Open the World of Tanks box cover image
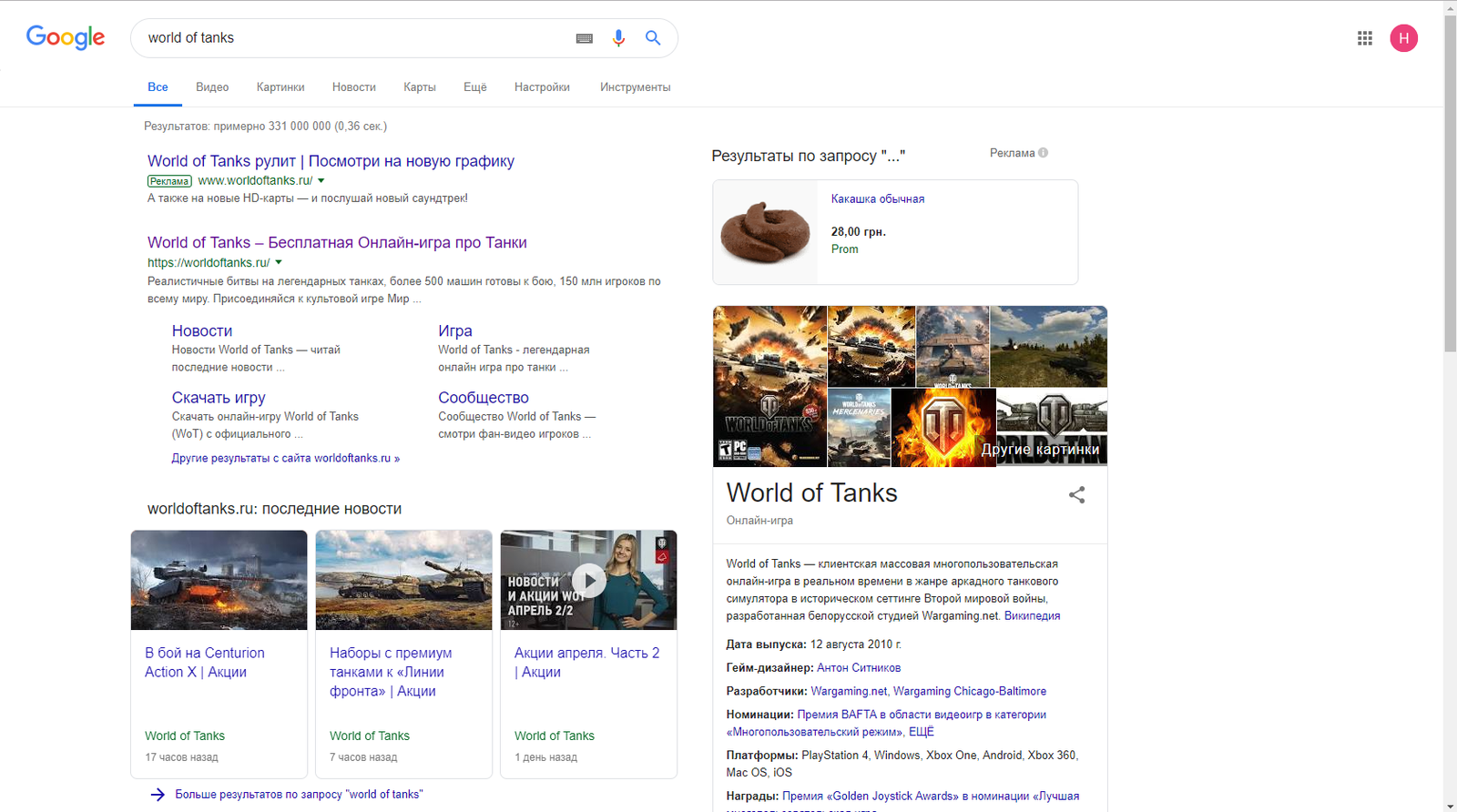Viewport: 1457px width, 812px height. [x=770, y=386]
